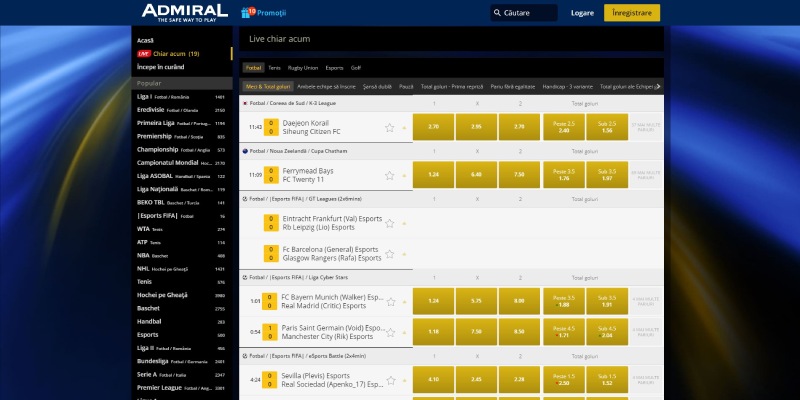800x400 pixels.
Task: Toggle the star for Fc Barcelona (General) Esports
Action: 390,254
